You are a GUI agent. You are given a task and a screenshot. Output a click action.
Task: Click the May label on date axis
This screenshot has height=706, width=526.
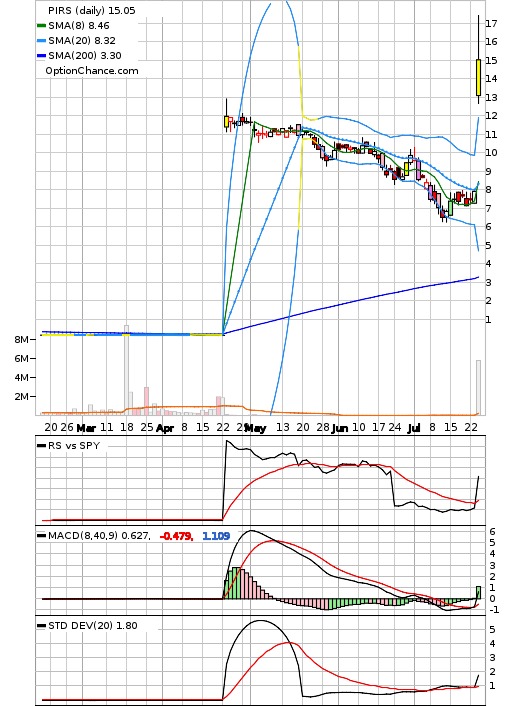point(255,428)
